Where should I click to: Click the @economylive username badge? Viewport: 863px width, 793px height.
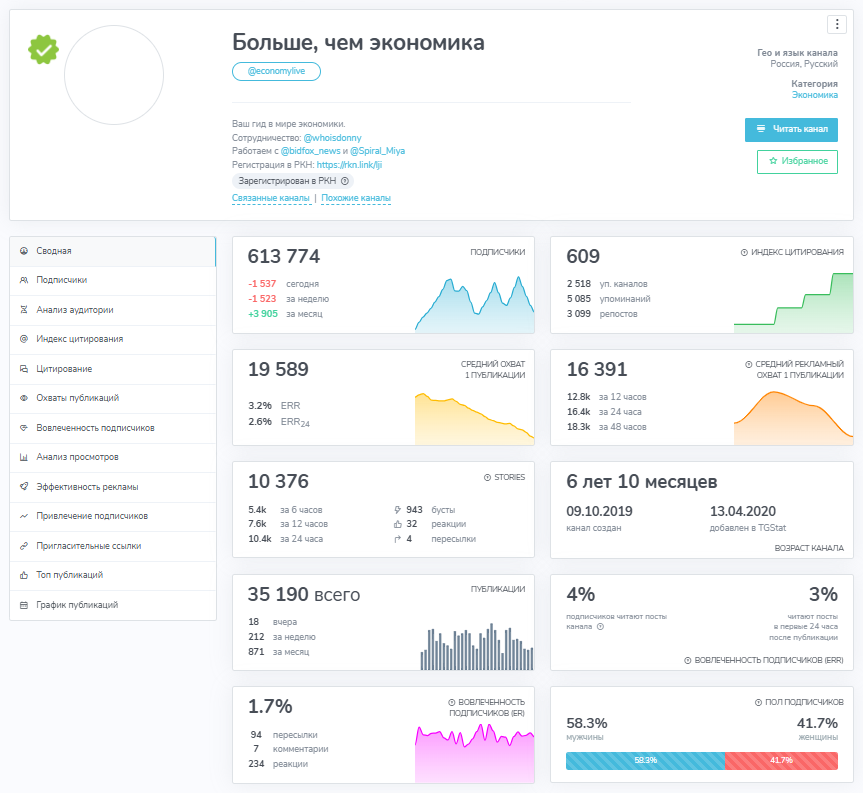(276, 72)
